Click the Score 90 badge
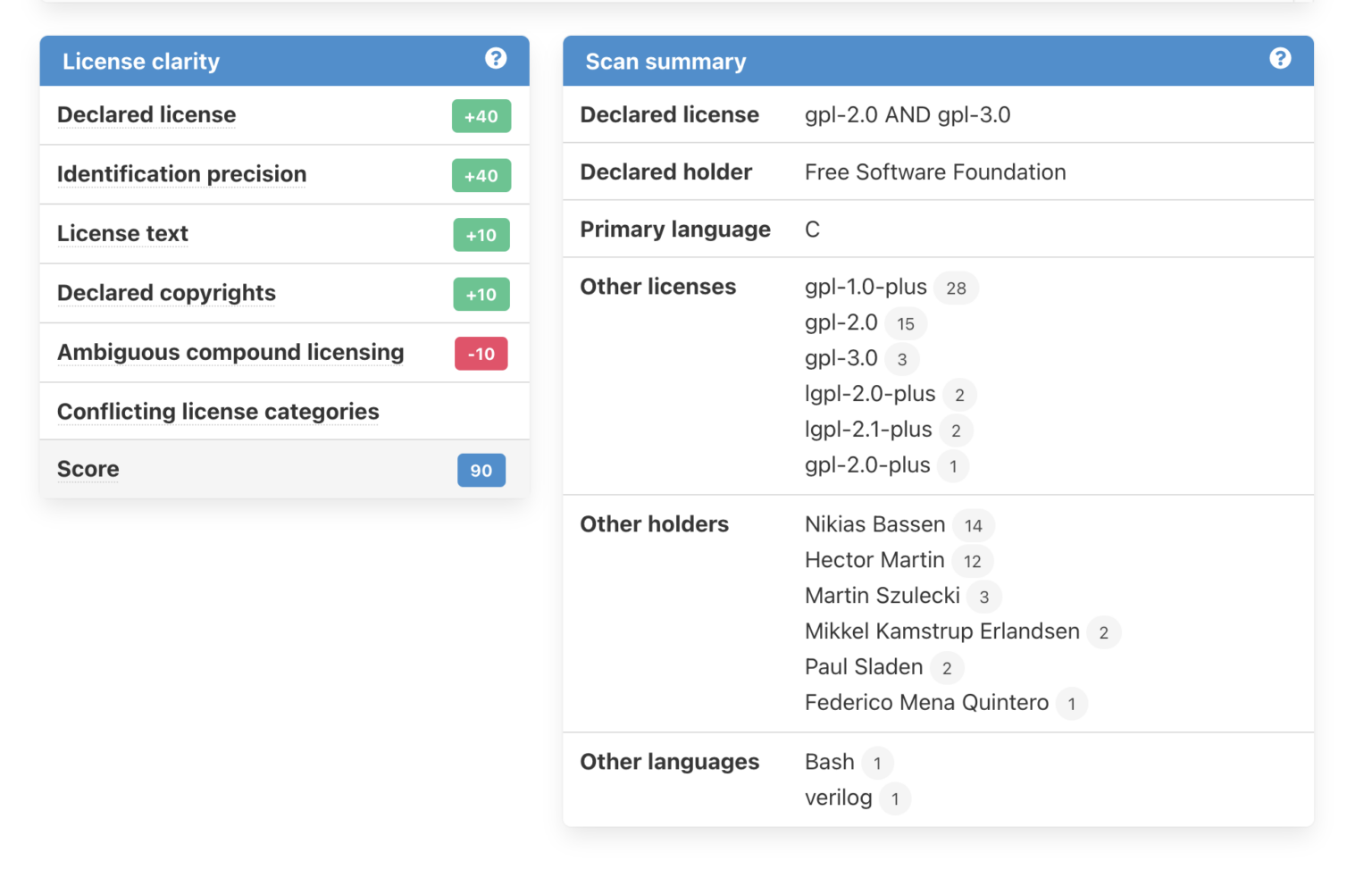 point(481,471)
